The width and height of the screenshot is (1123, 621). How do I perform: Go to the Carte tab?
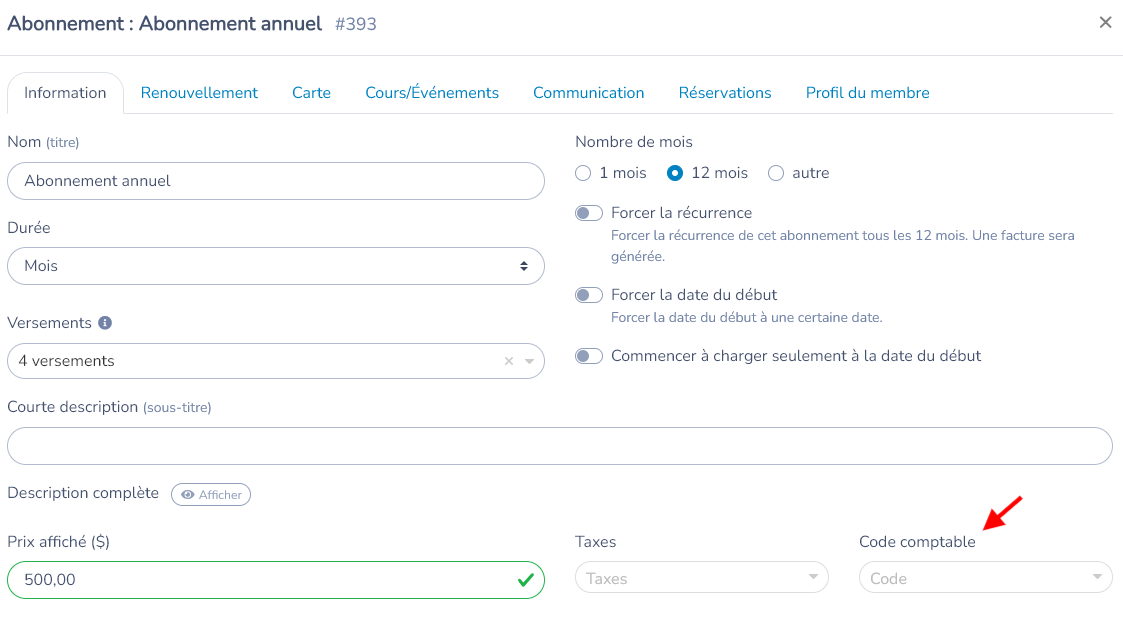tap(312, 93)
